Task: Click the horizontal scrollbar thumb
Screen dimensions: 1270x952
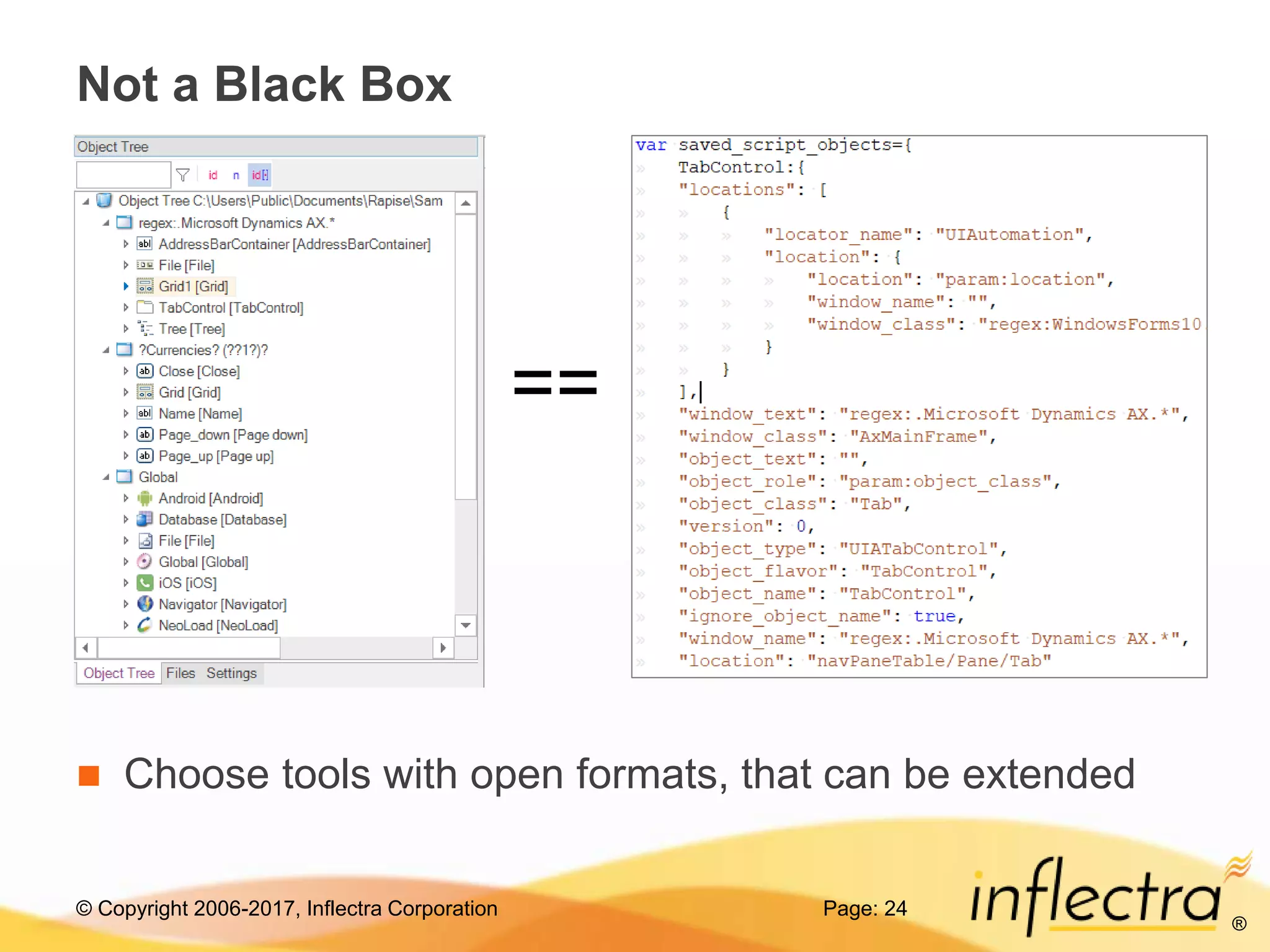Action: 189,648
